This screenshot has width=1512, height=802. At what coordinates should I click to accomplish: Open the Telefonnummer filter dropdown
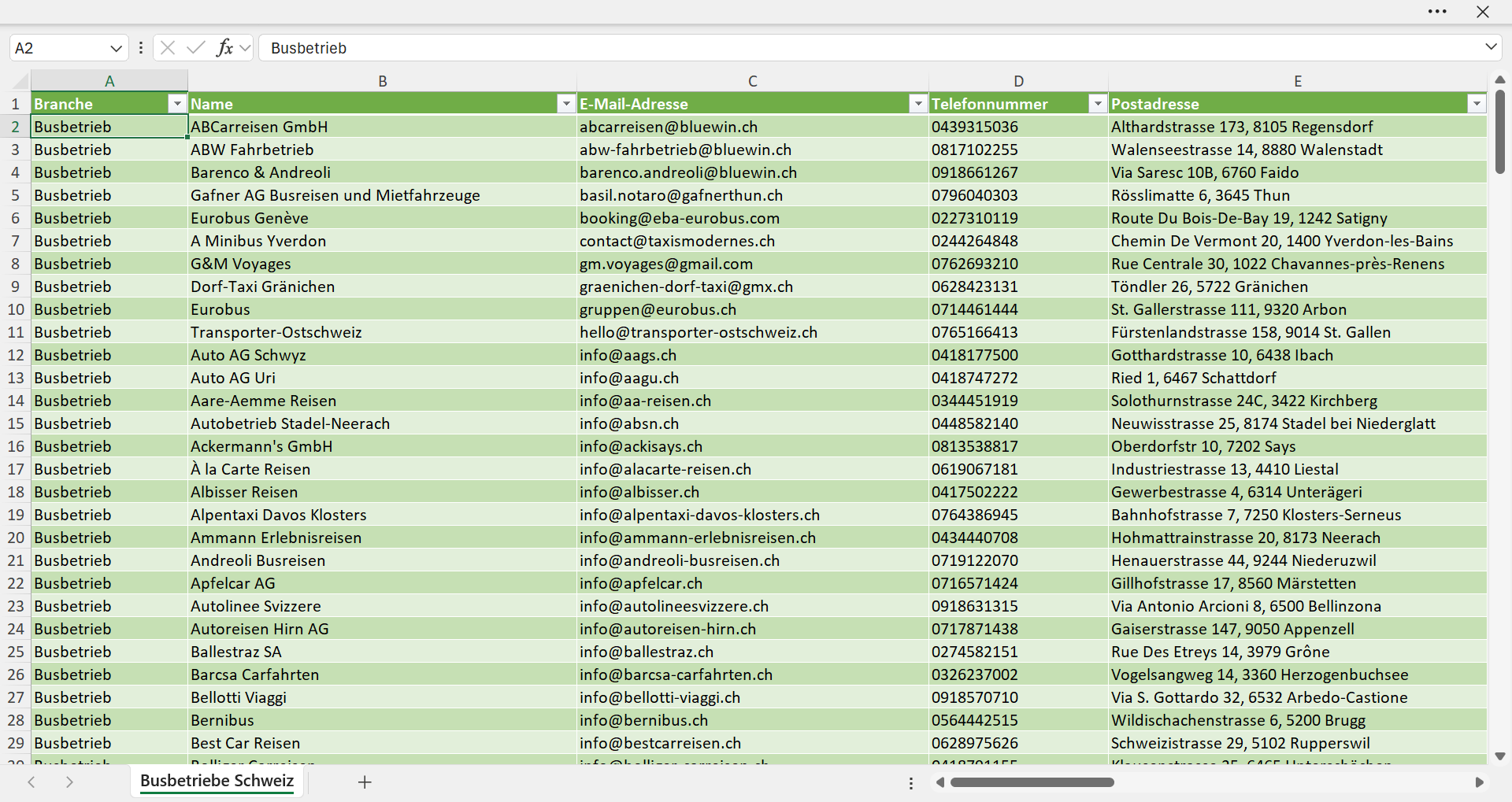(x=1098, y=104)
